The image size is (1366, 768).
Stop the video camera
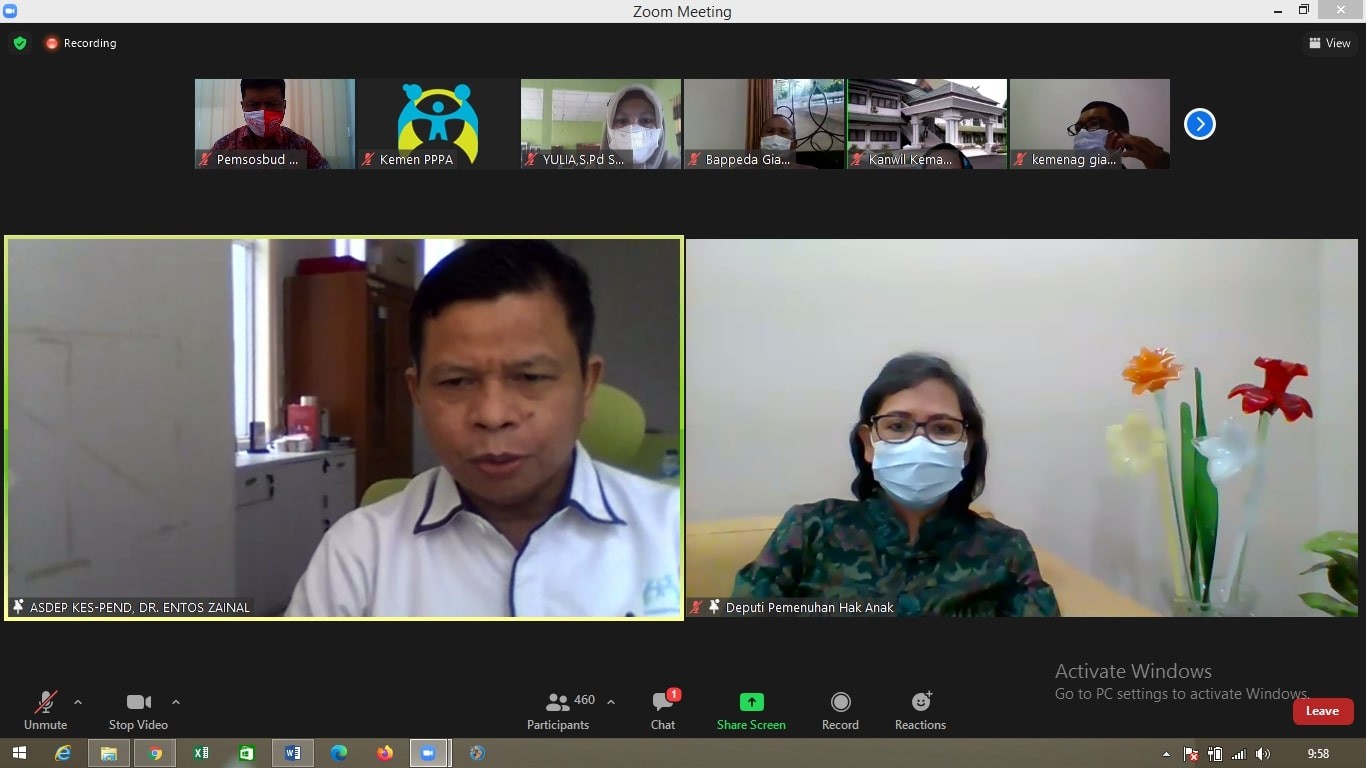pos(138,711)
